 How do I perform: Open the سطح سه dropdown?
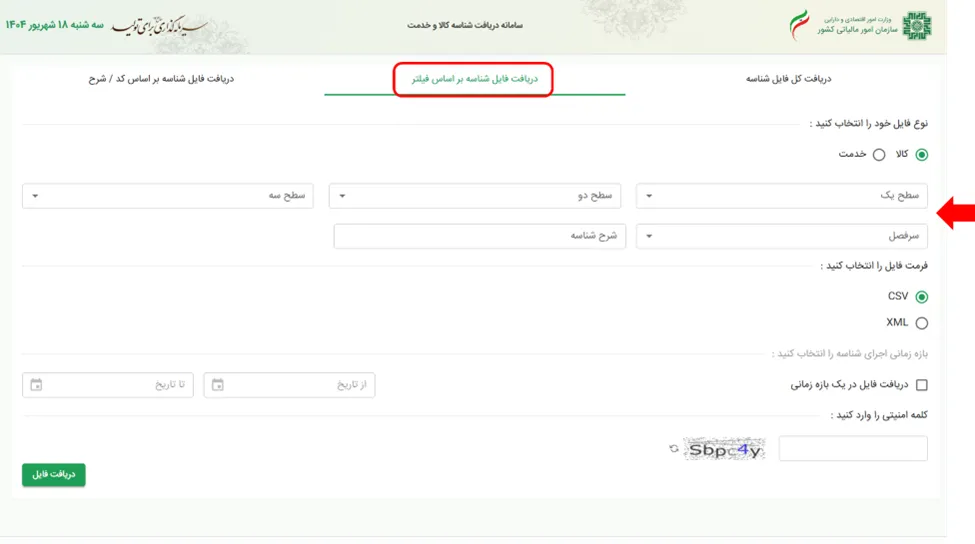coord(168,196)
